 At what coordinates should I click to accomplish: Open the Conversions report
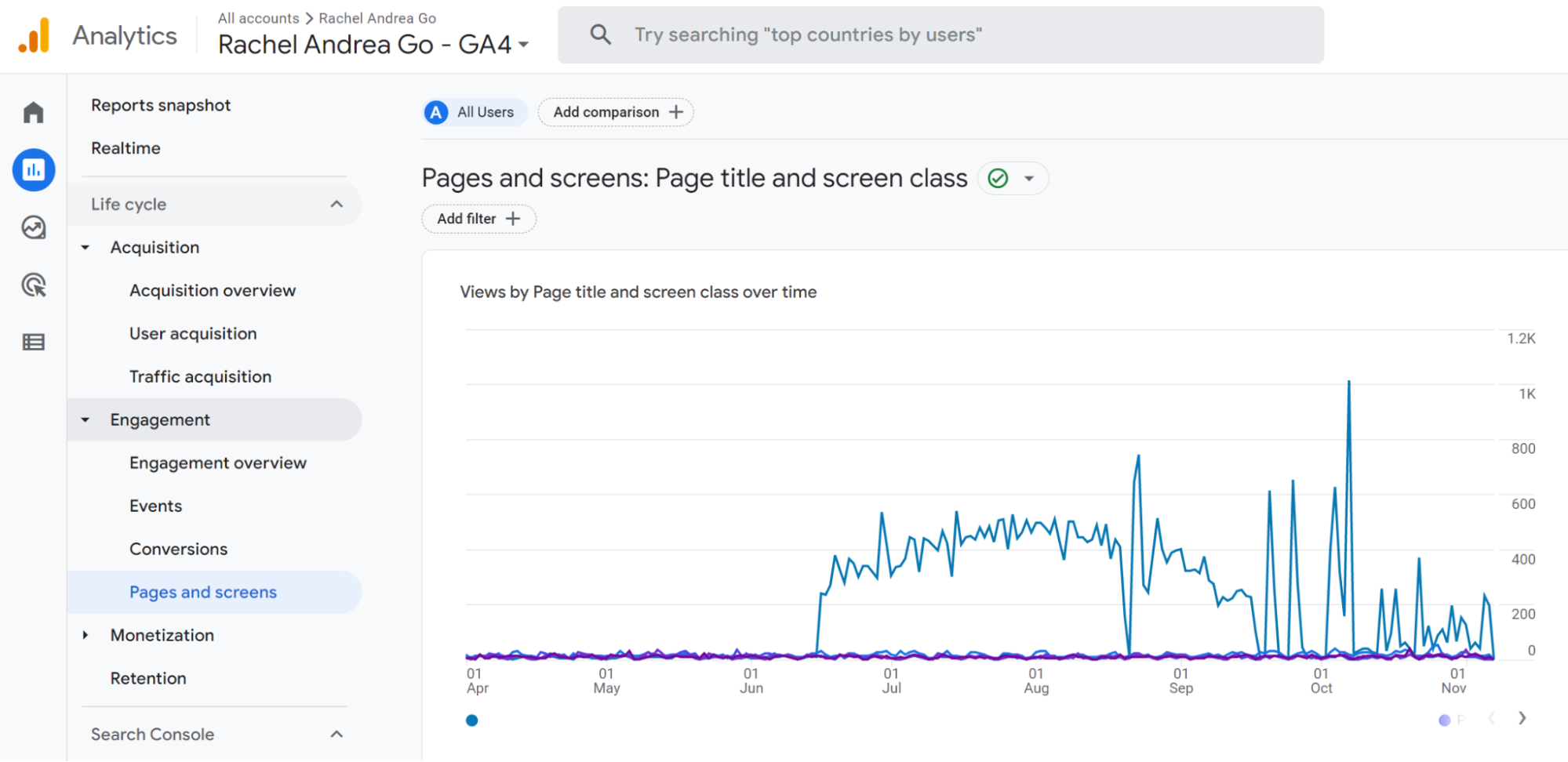(178, 550)
